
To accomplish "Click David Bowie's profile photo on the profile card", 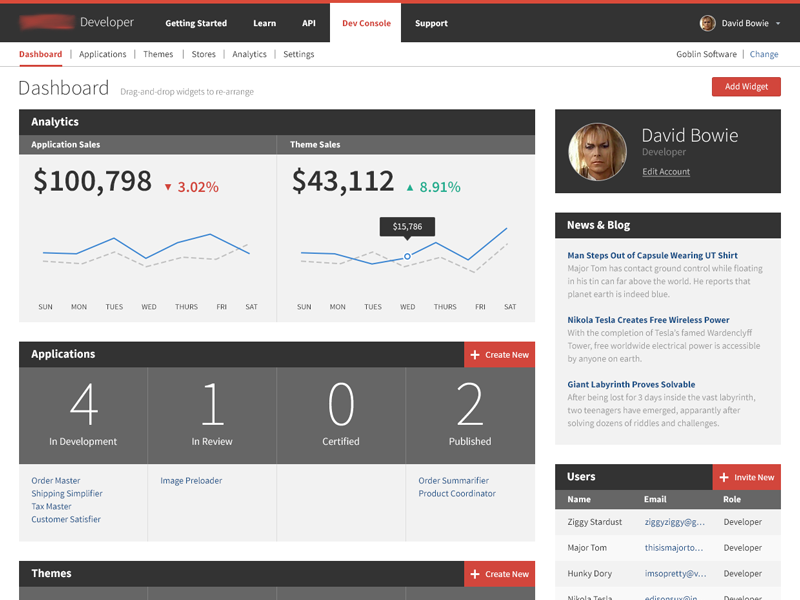I will 597,151.
